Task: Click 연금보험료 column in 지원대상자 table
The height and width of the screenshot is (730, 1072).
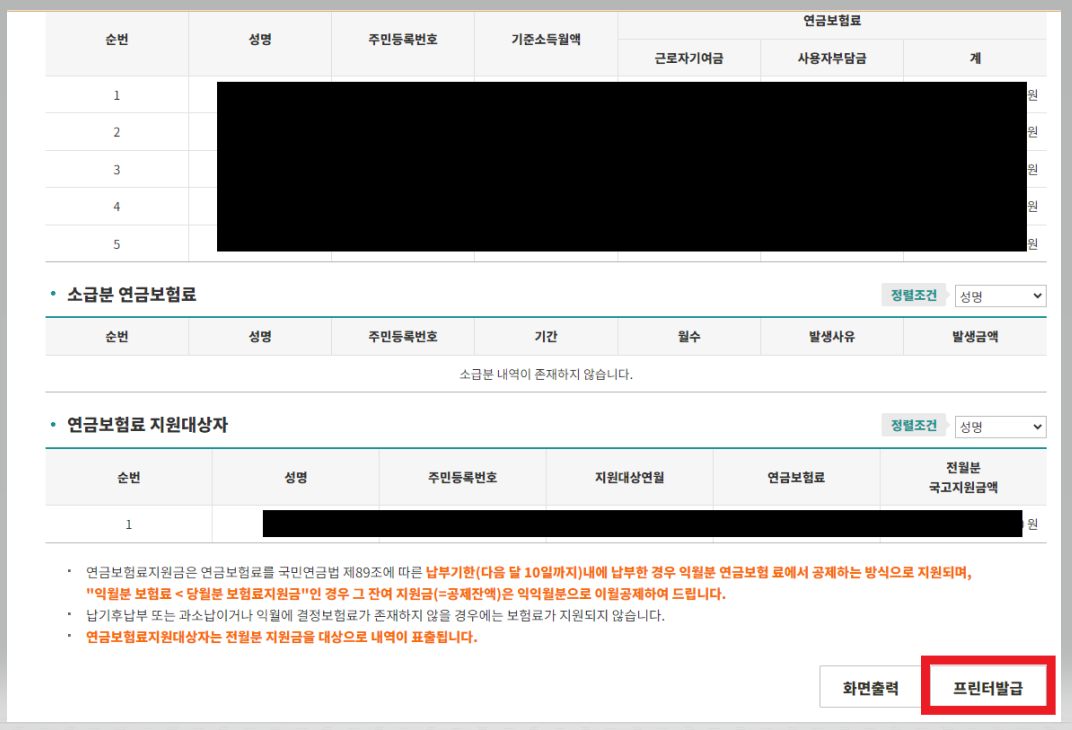Action: (796, 477)
